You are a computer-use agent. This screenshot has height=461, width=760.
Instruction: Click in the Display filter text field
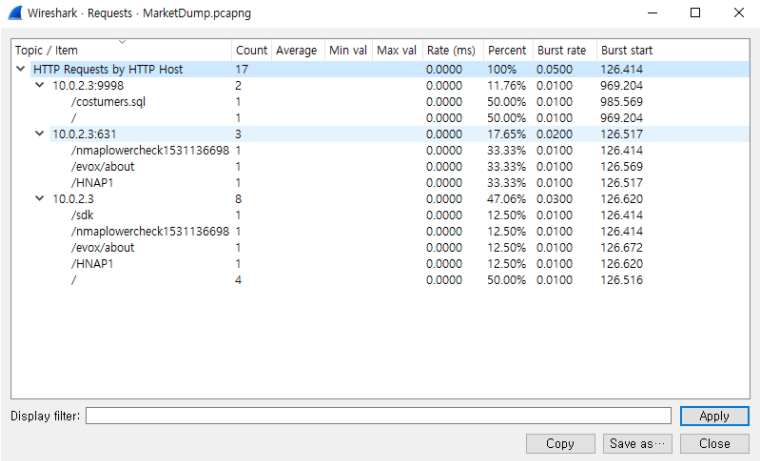pyautogui.click(x=379, y=415)
